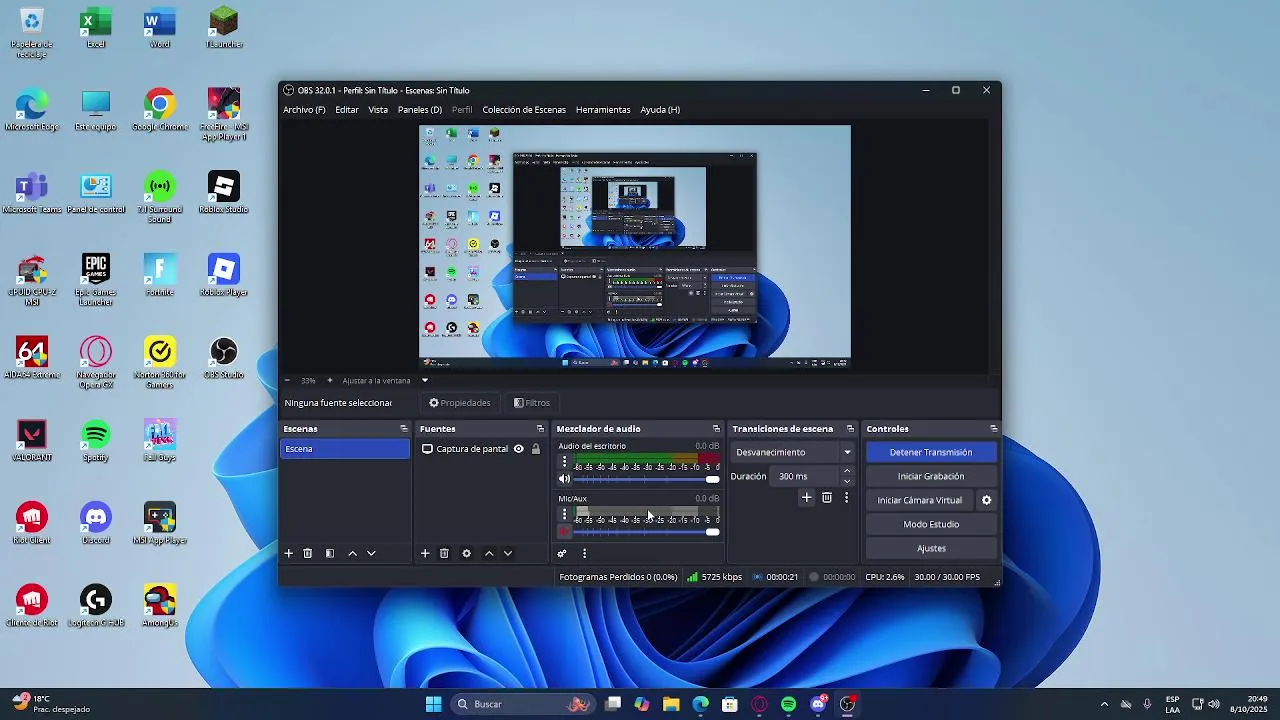Toggle lock on Captura de pantalla source
This screenshot has width=1280, height=720.
pos(536,449)
